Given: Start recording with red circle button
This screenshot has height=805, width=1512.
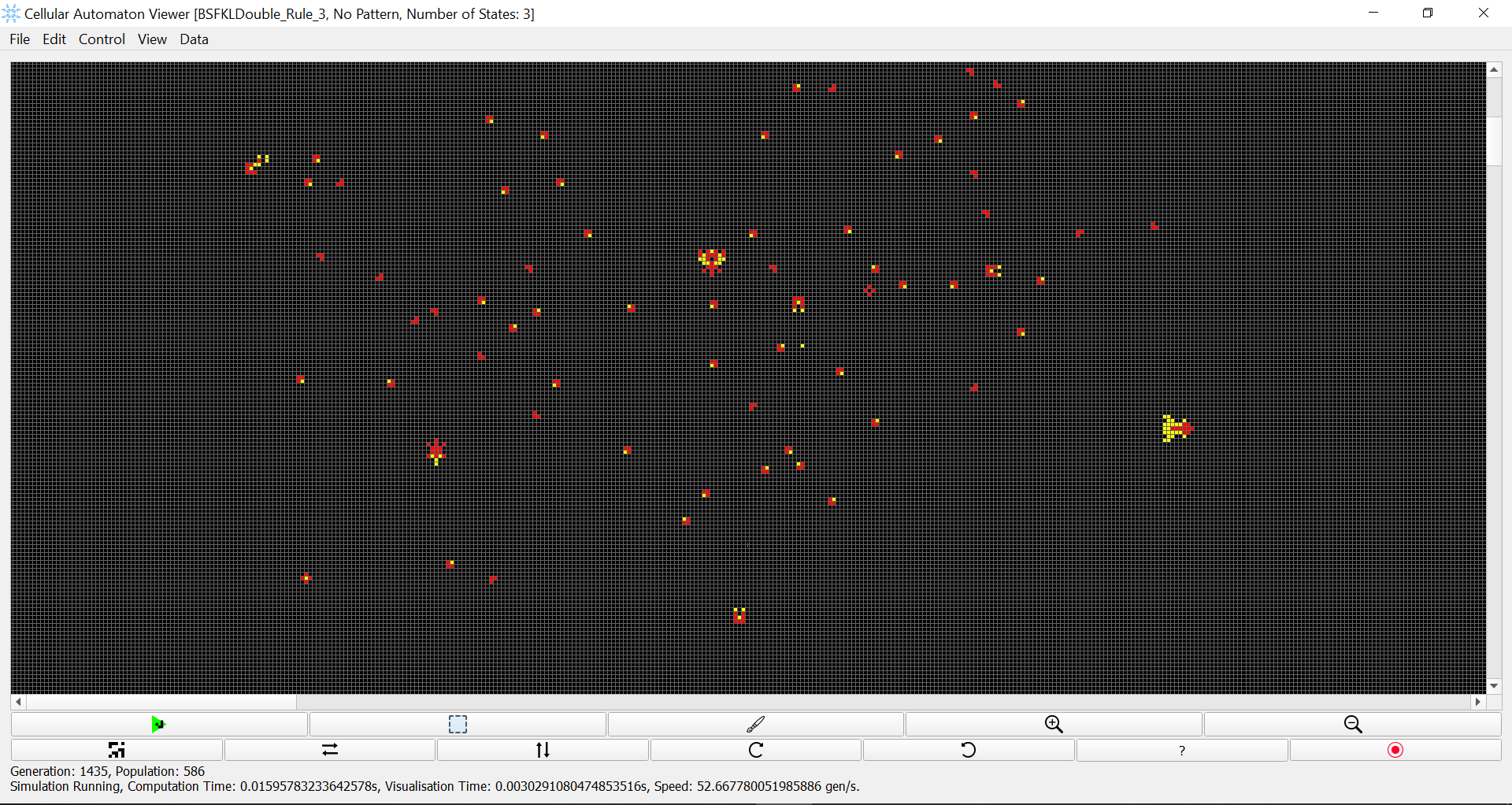Looking at the screenshot, I should [x=1395, y=750].
